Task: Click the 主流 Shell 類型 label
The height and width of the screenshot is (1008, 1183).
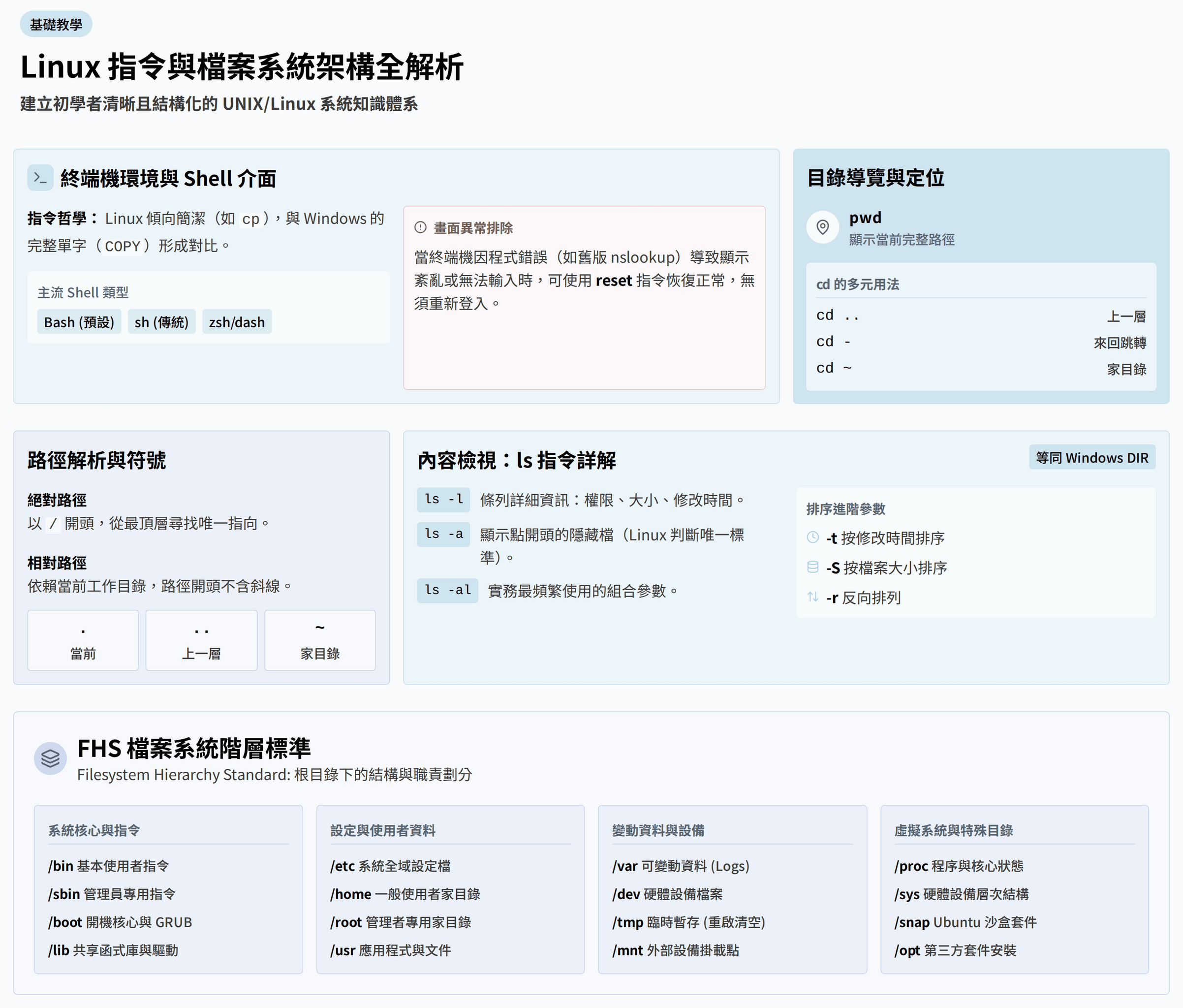Action: pos(83,292)
